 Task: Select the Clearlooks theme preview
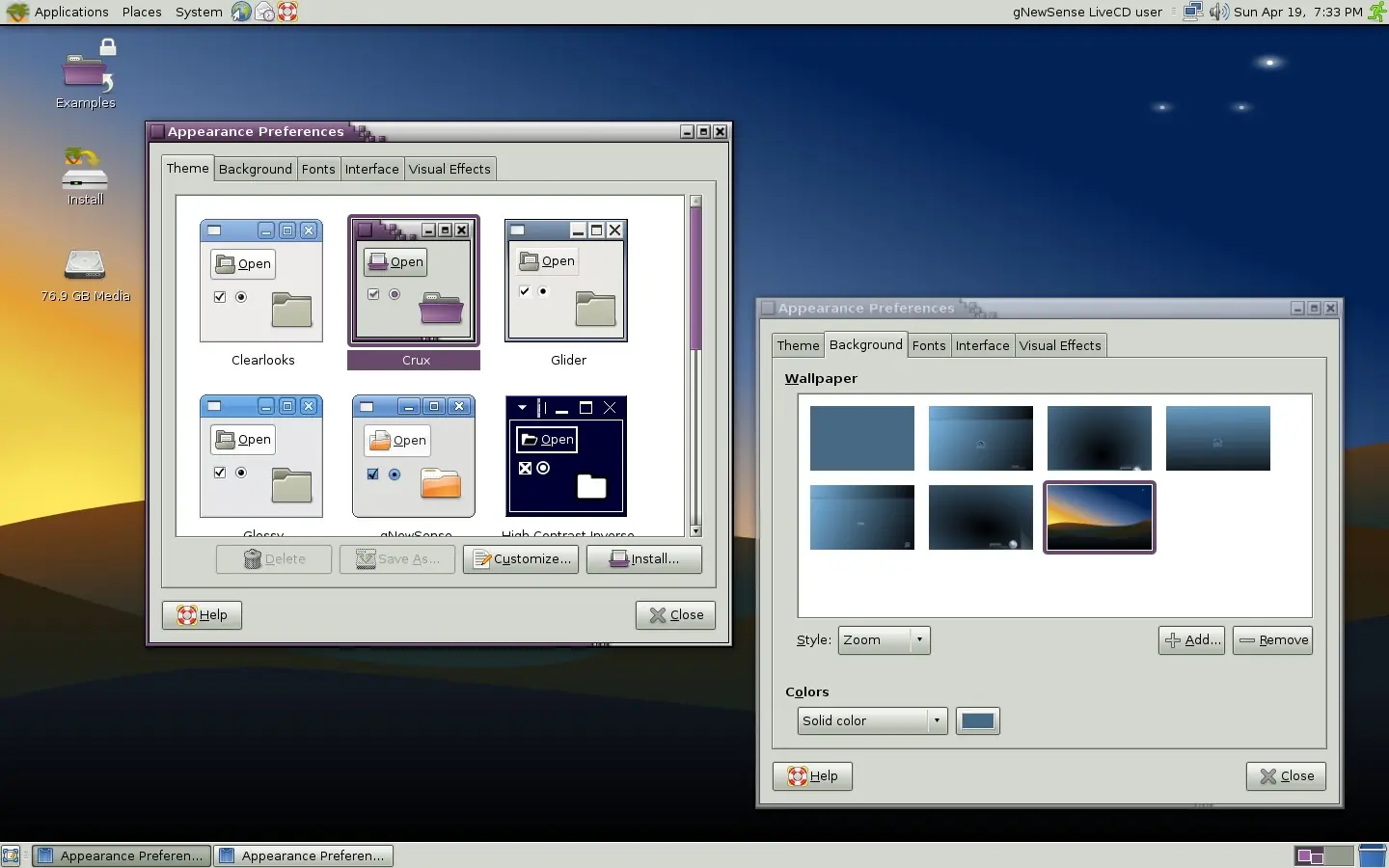[261, 281]
